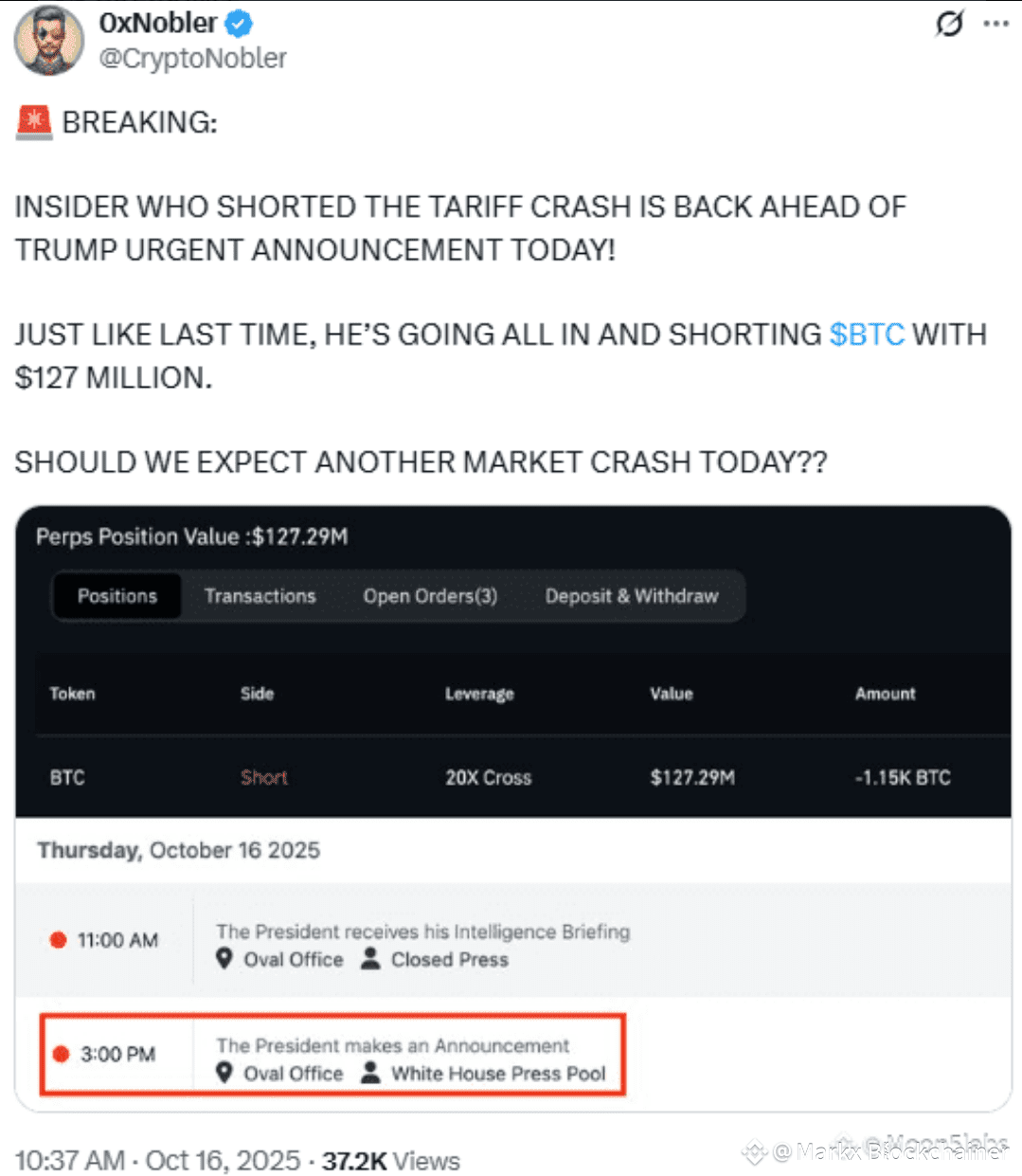This screenshot has width=1022, height=1176.
Task: Click the red dot beside 3:00 PM
Action: (x=61, y=1054)
